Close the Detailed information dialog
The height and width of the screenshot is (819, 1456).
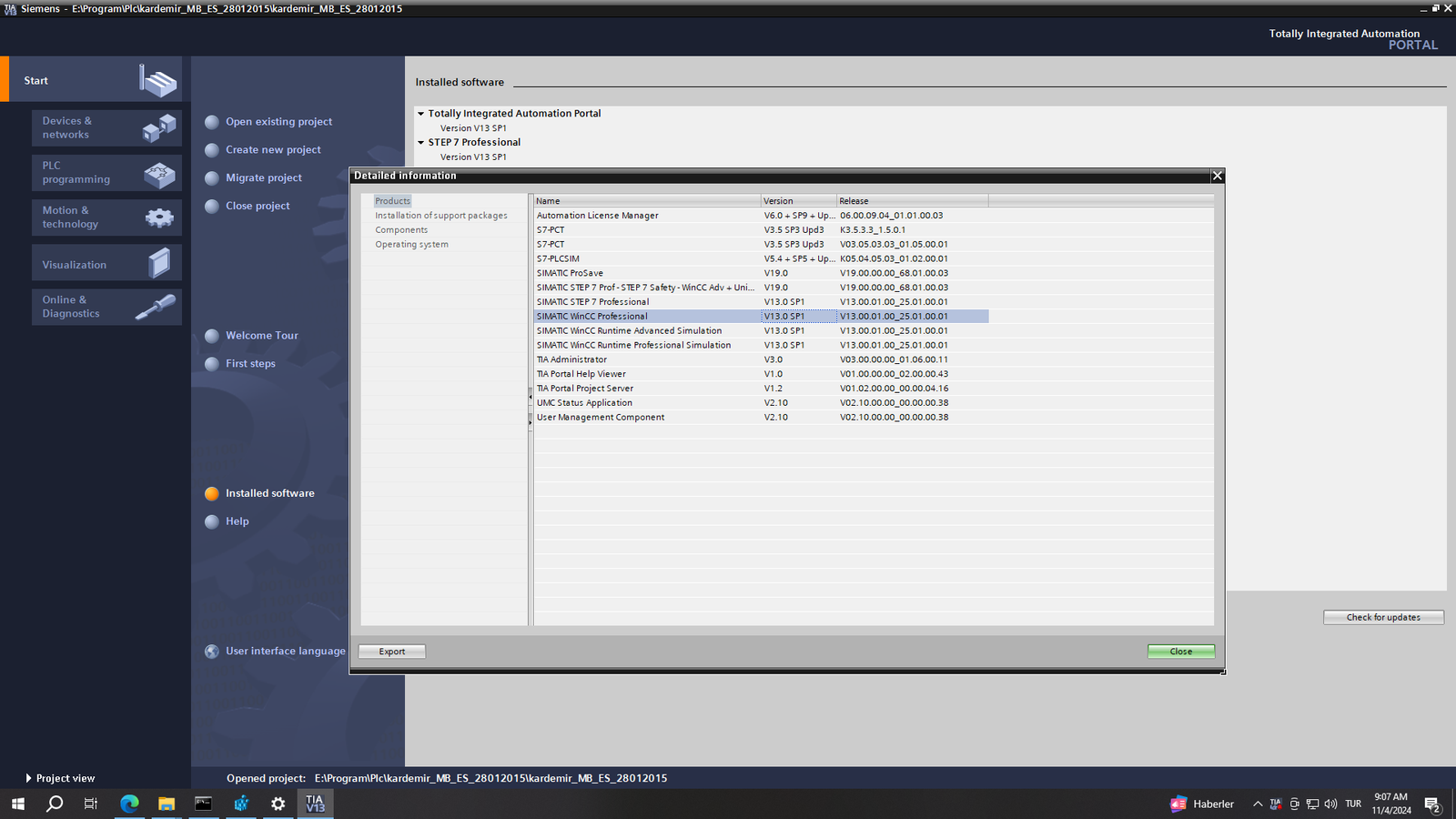tap(1218, 176)
